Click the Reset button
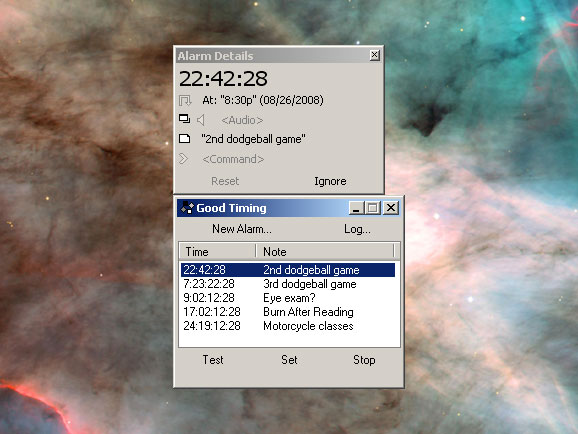 point(225,181)
